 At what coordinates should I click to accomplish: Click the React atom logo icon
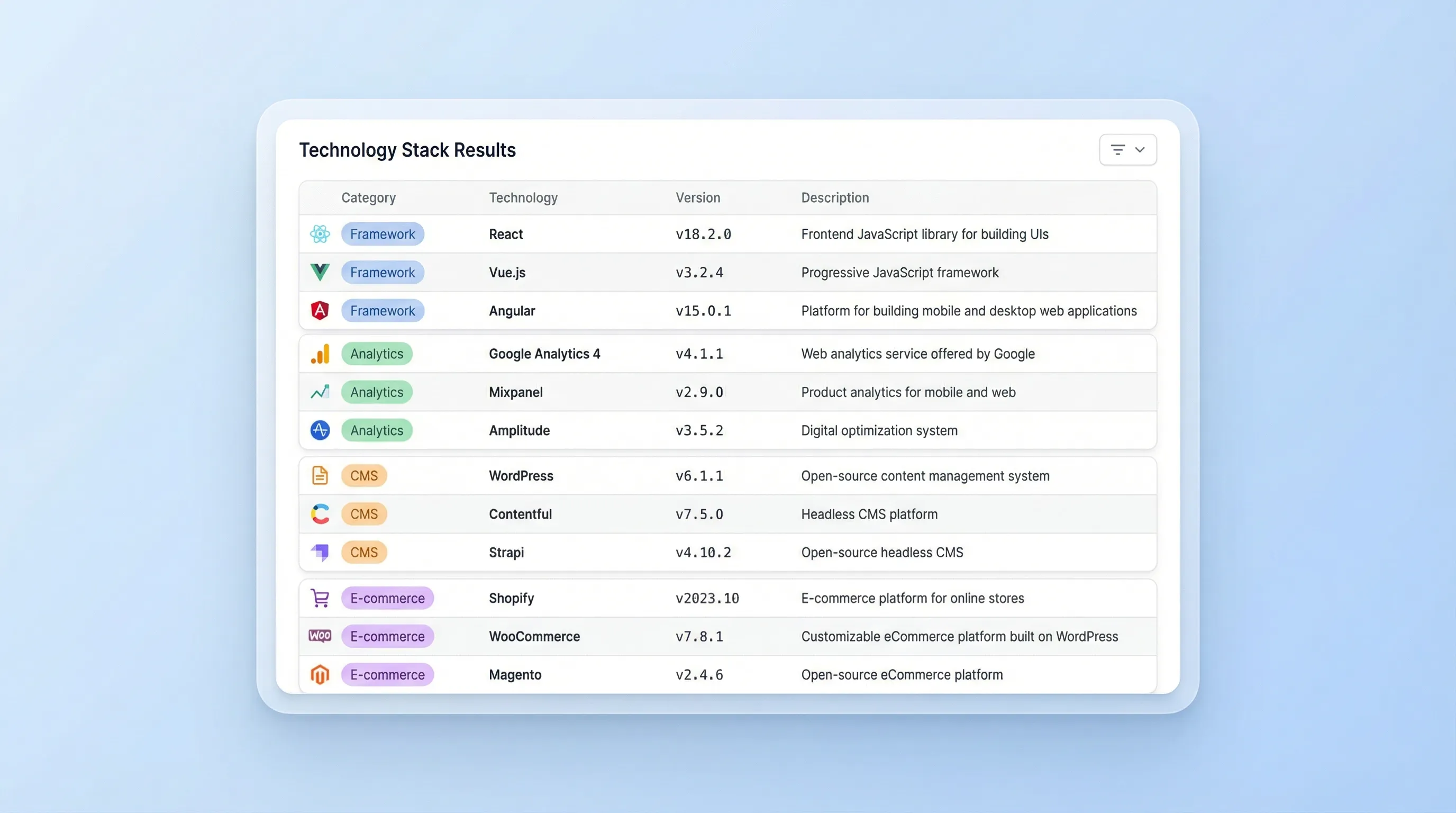(x=320, y=234)
